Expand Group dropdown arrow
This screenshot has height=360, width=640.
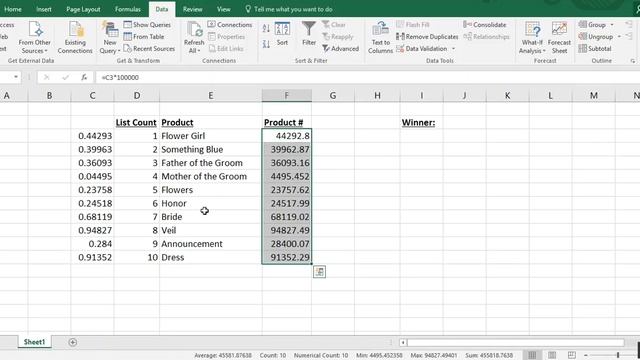(x=611, y=25)
